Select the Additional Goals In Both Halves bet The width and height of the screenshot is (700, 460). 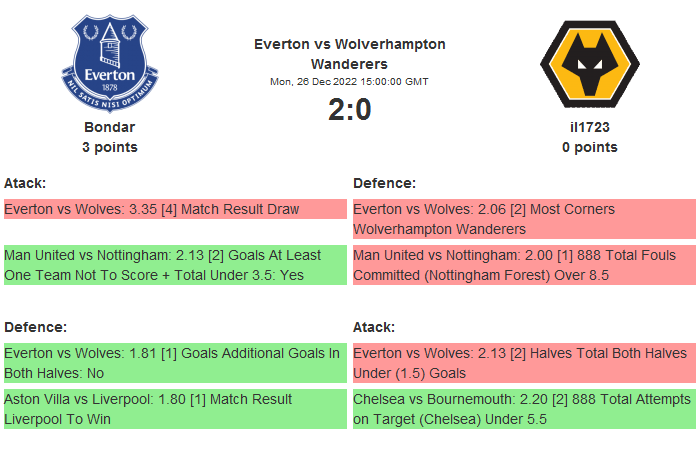(175, 363)
